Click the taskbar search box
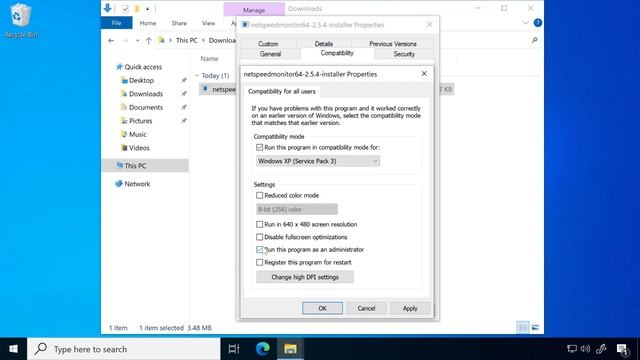This screenshot has height=360, width=640. [124, 349]
